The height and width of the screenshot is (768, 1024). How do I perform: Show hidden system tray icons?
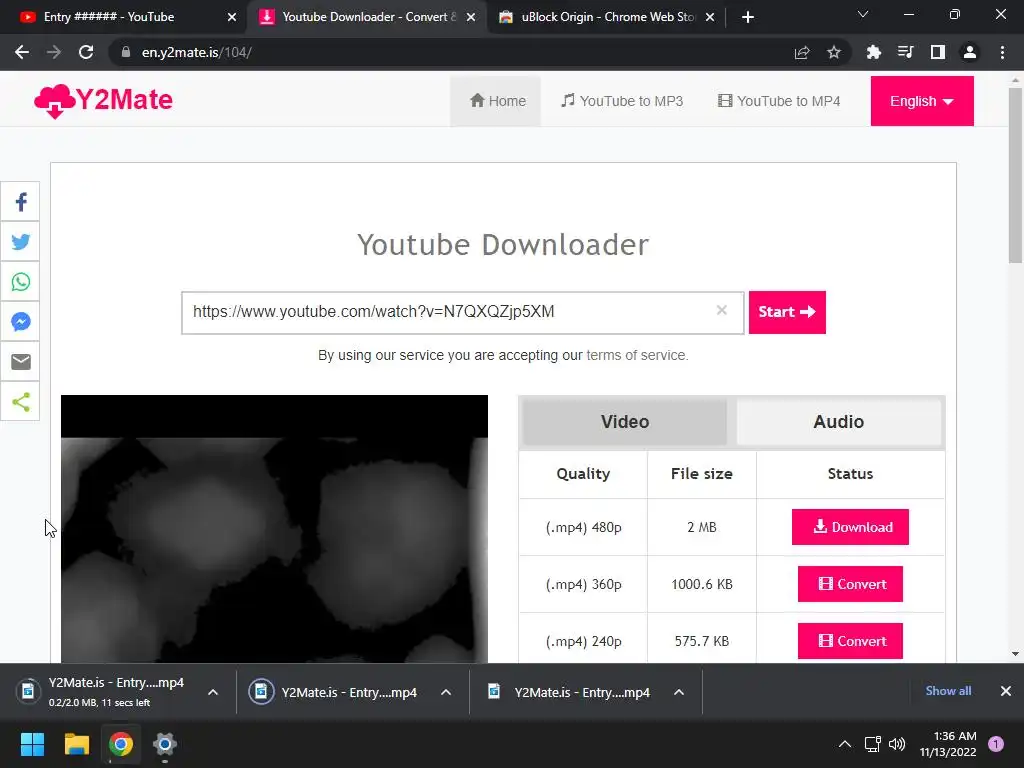pos(844,744)
